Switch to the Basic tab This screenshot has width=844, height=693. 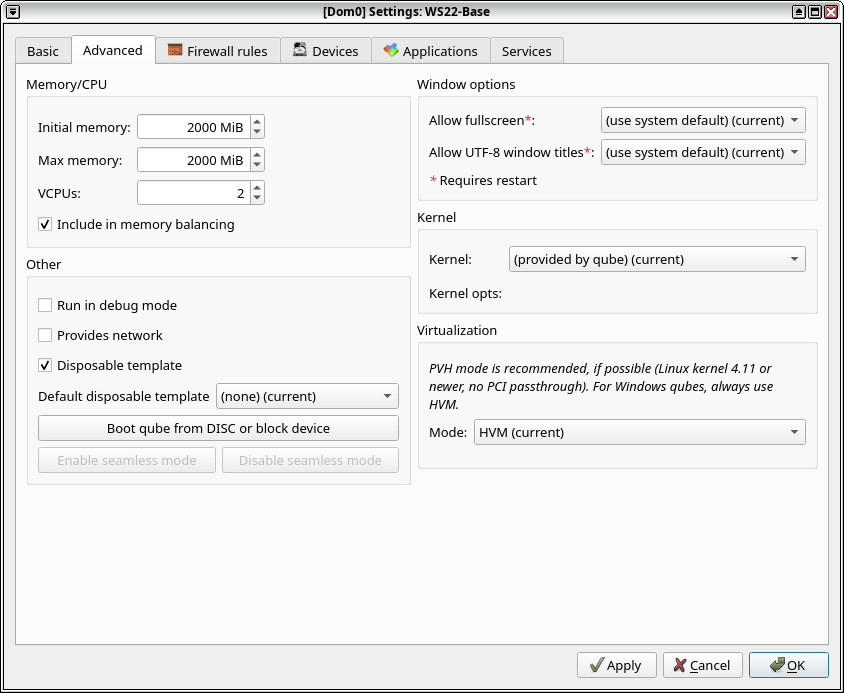(x=43, y=51)
